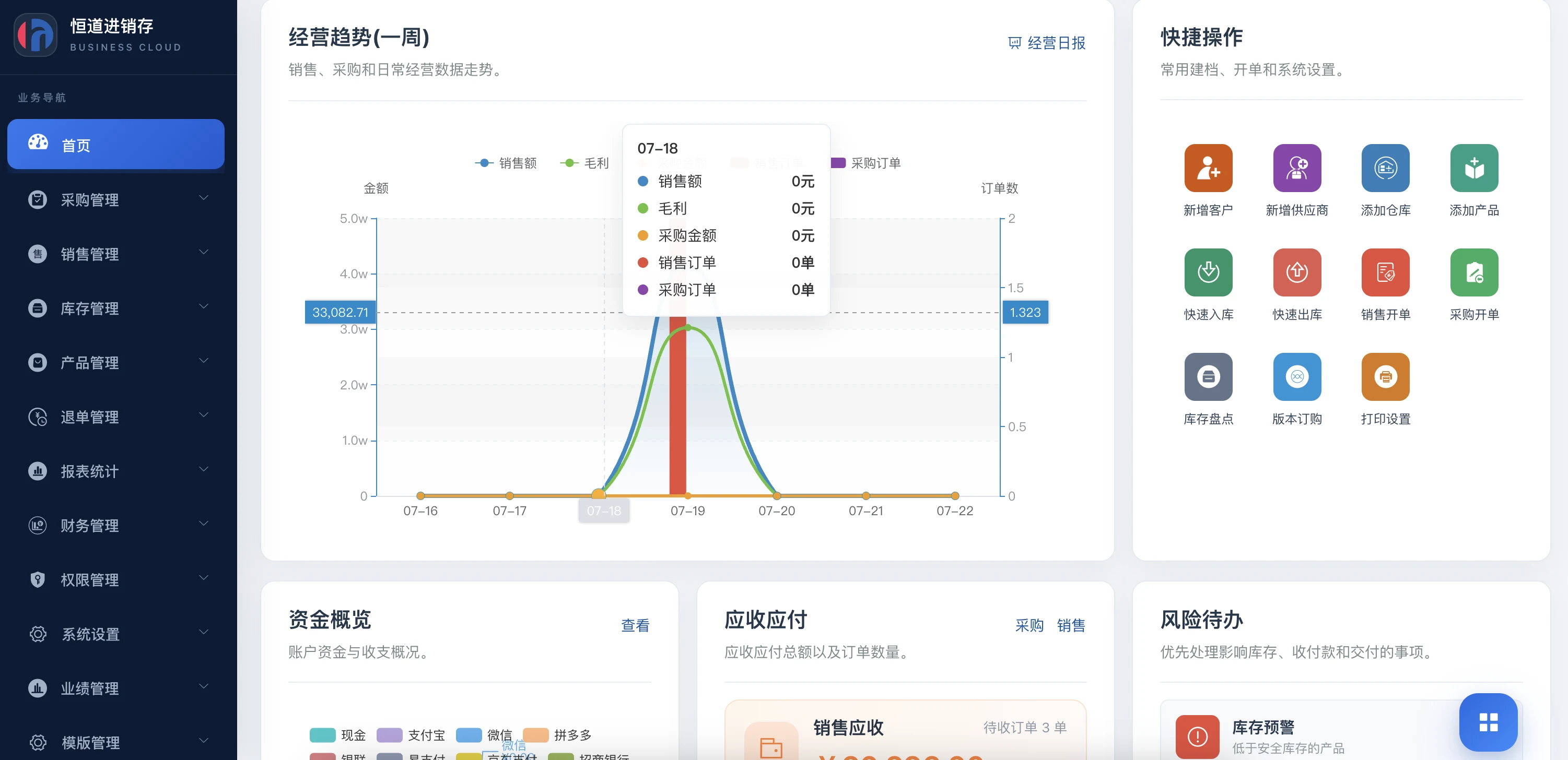This screenshot has width=1568, height=760.
Task: Toggle the 采购订单 chart legend series
Action: click(865, 163)
